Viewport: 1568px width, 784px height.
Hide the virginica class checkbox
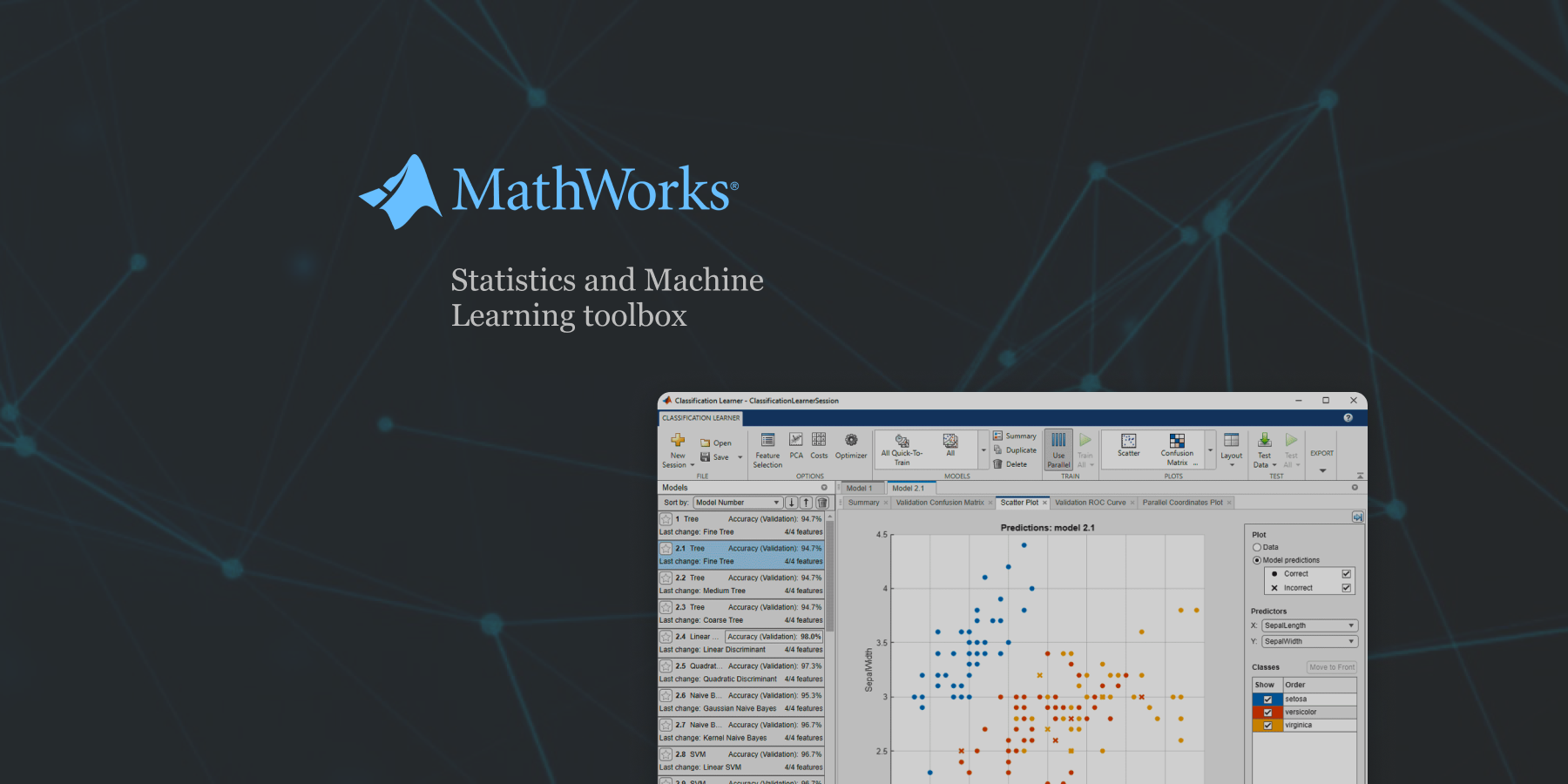[1267, 726]
